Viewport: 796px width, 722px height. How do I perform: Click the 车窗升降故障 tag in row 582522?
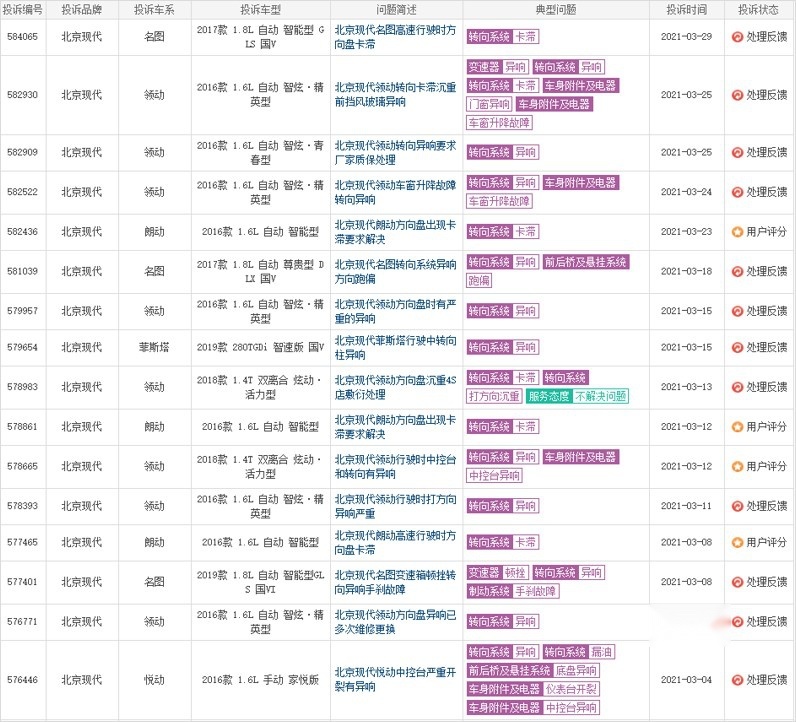click(x=499, y=201)
